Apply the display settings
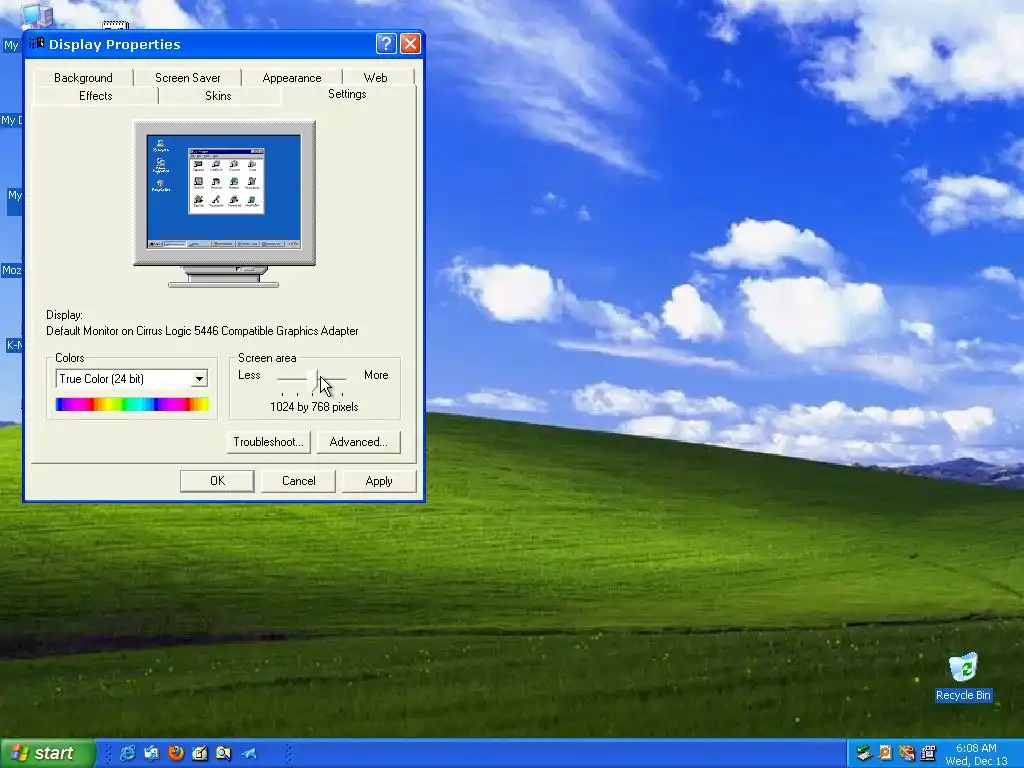 coord(379,481)
